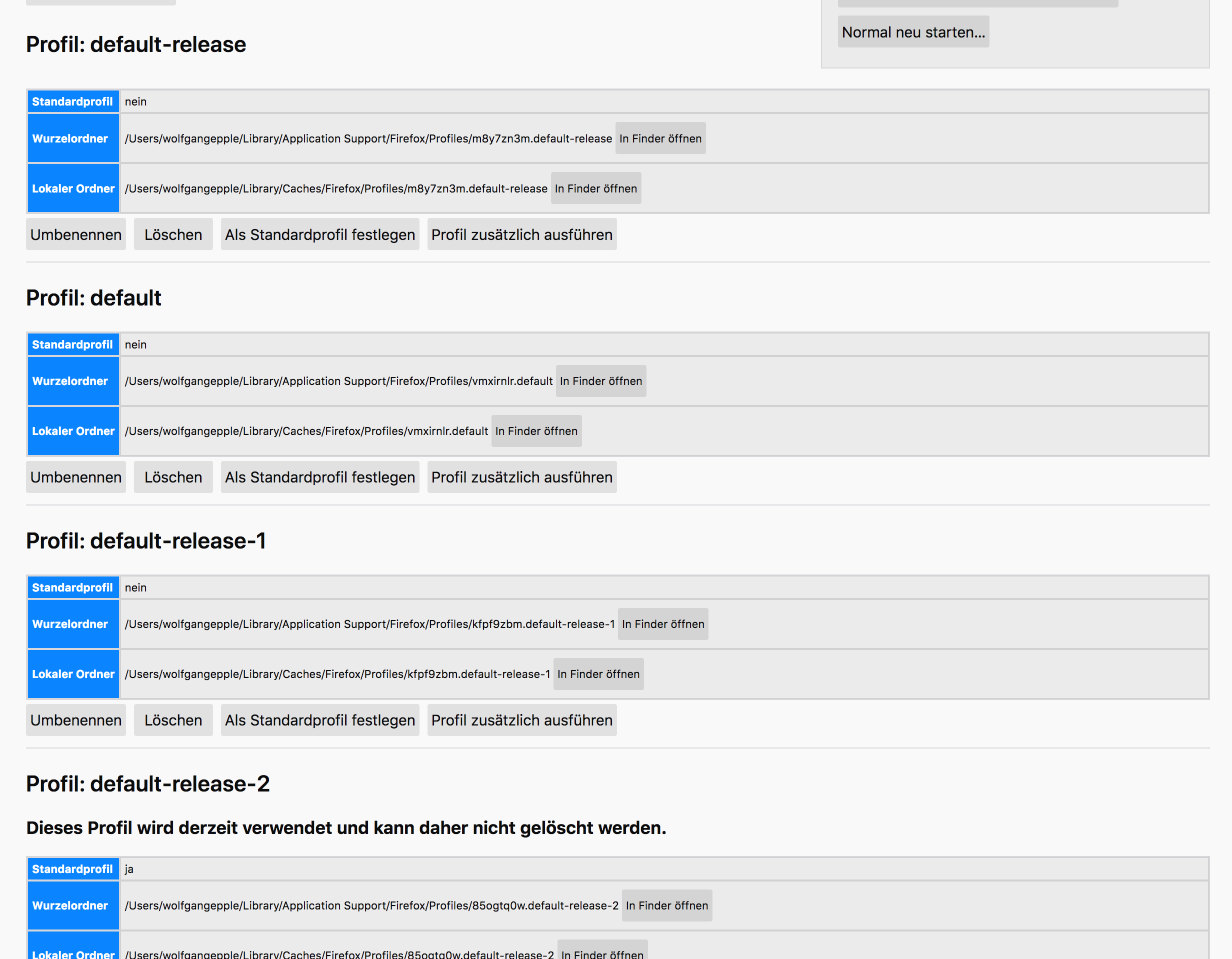
Task: Open default profile's Wurzelordner in Finder
Action: tap(601, 381)
